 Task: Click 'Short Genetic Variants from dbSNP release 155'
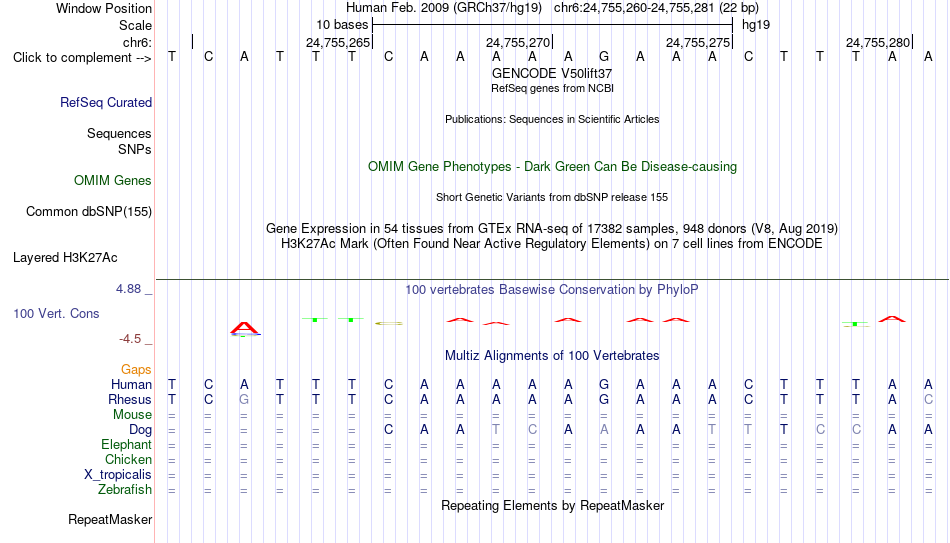coord(552,198)
